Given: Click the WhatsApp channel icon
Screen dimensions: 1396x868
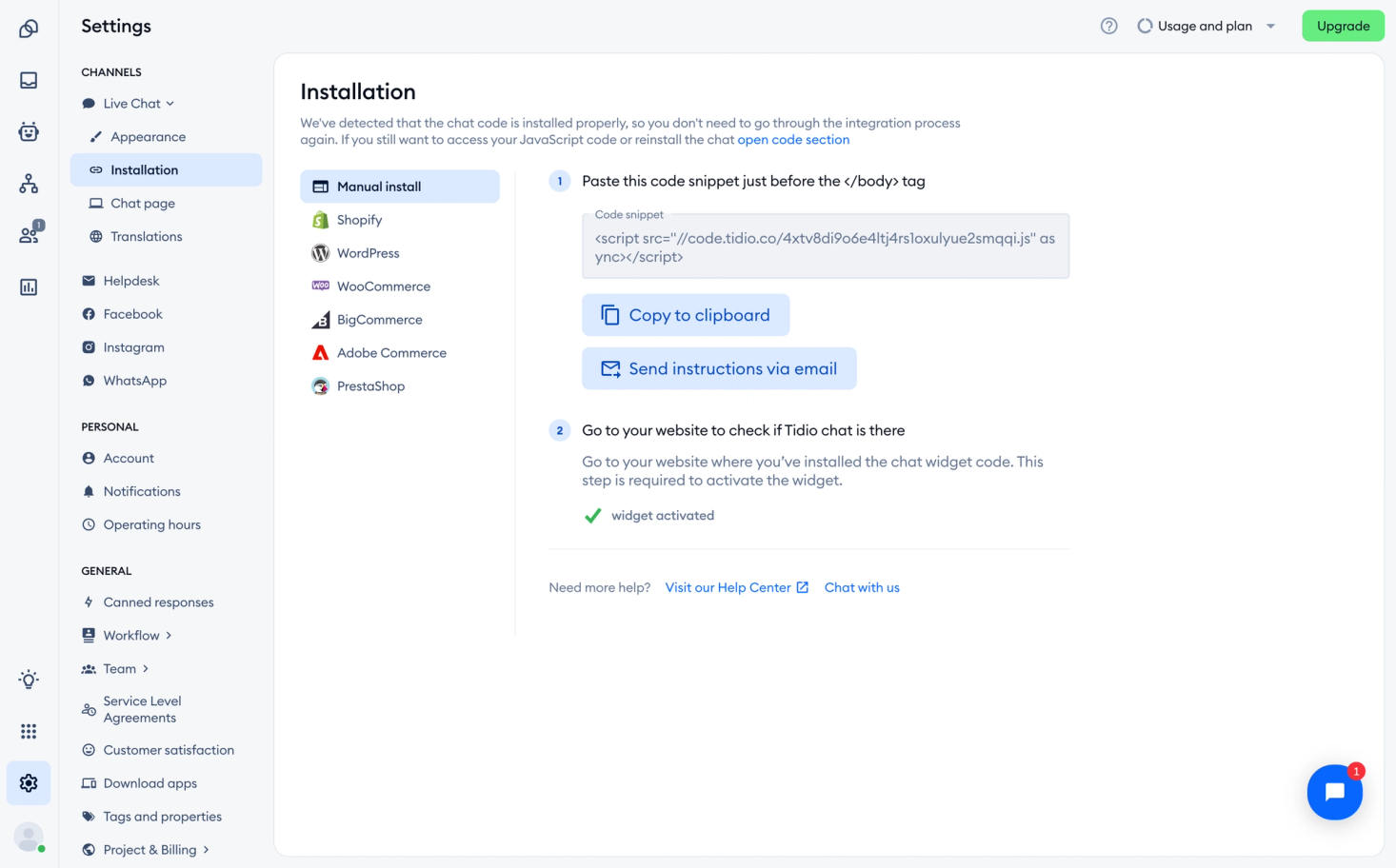Looking at the screenshot, I should [x=89, y=381].
